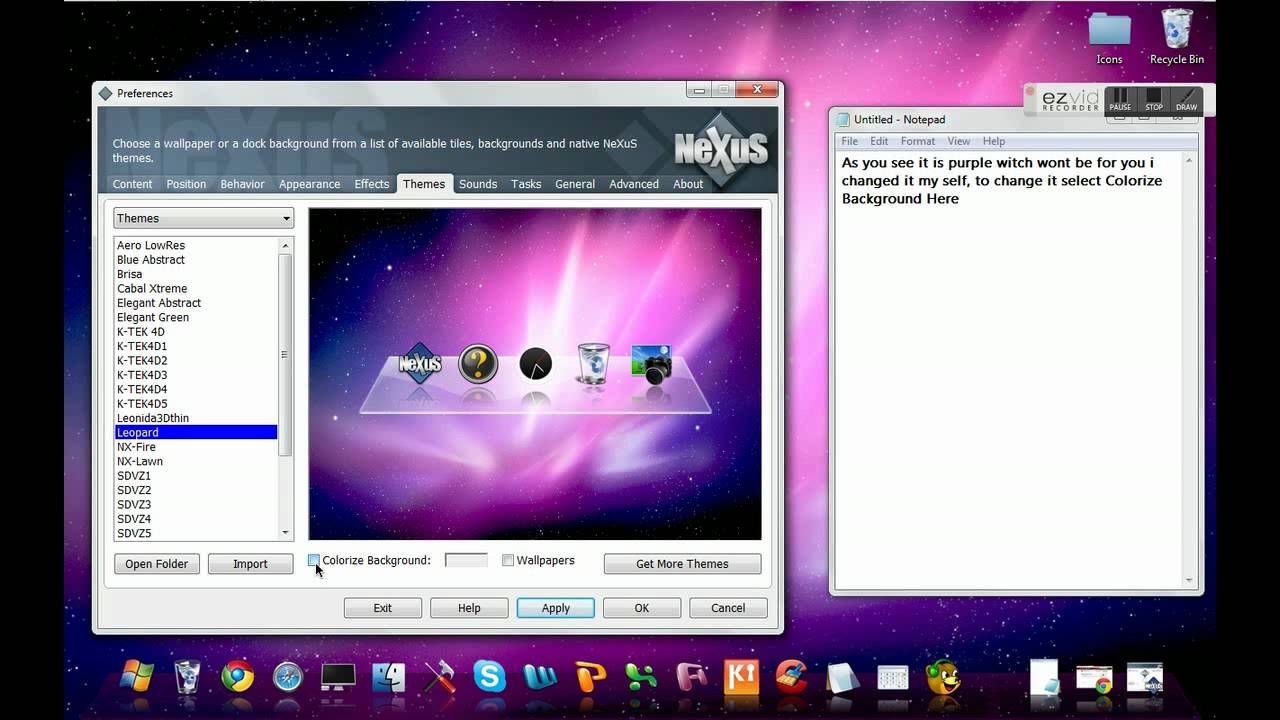Click Pause on the ezvid recorder

click(1120, 100)
